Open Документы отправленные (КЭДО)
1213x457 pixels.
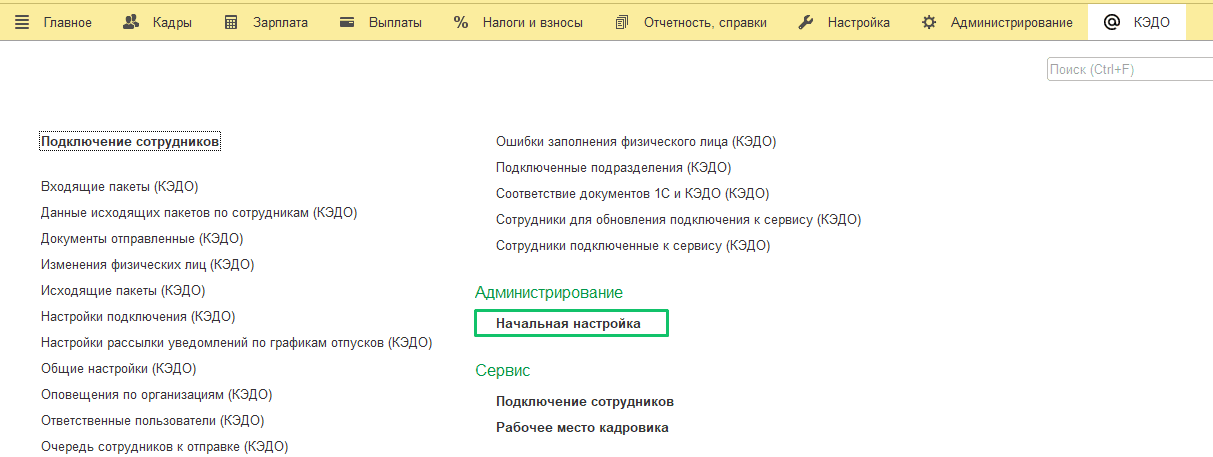coord(142,239)
